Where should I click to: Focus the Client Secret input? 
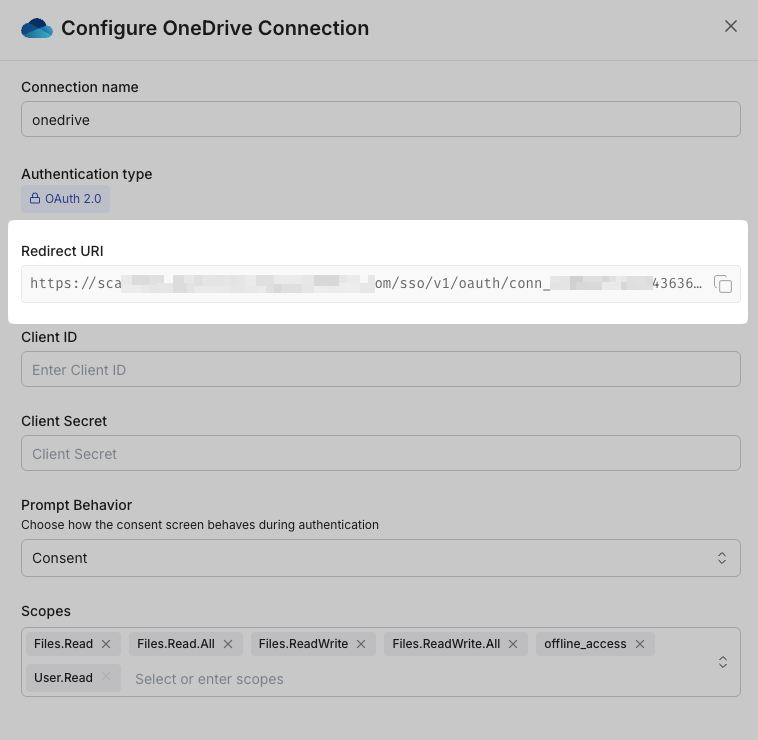coord(380,454)
